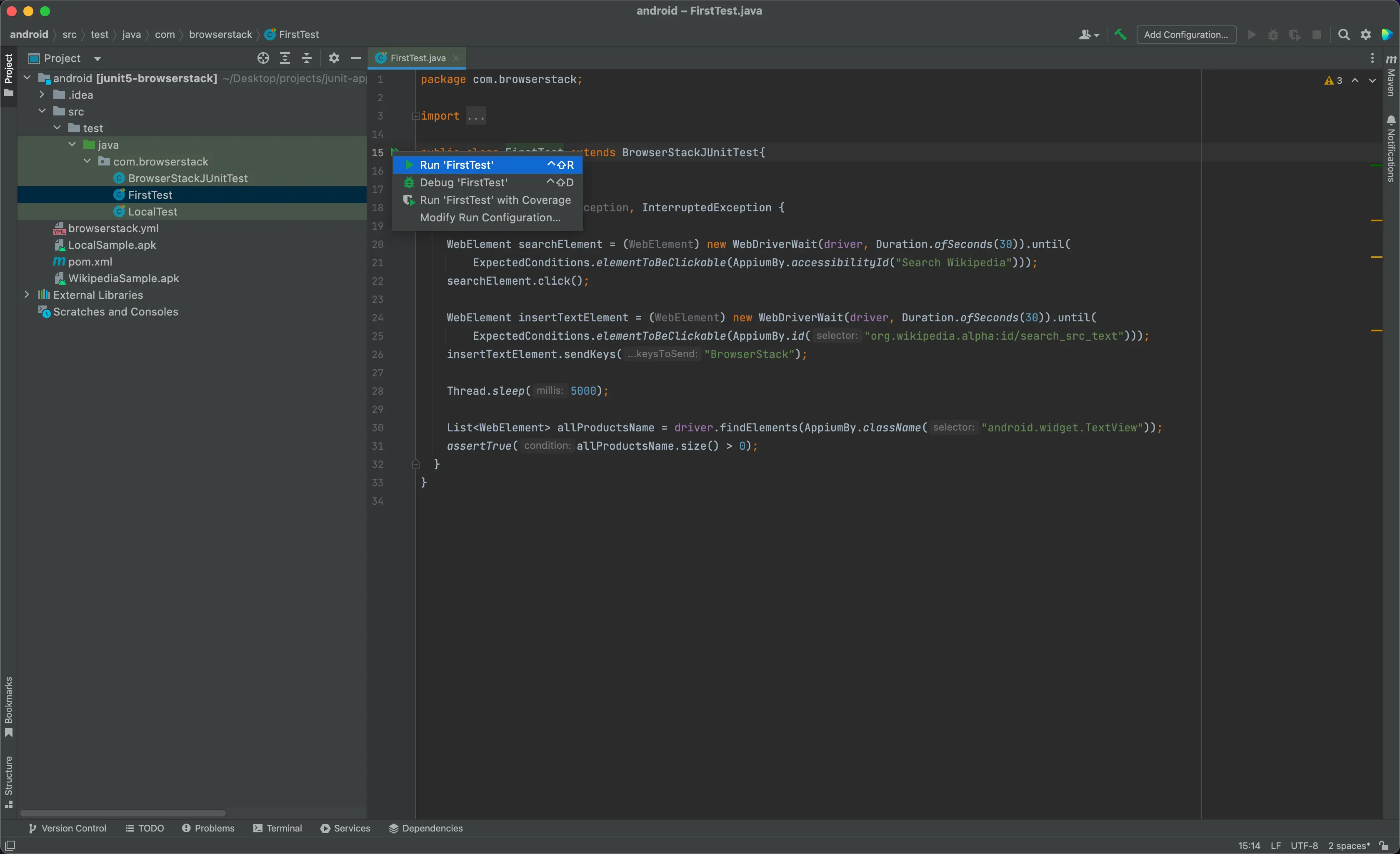Click the Build project hammer icon
This screenshot has height=854, width=1400.
(x=1120, y=35)
